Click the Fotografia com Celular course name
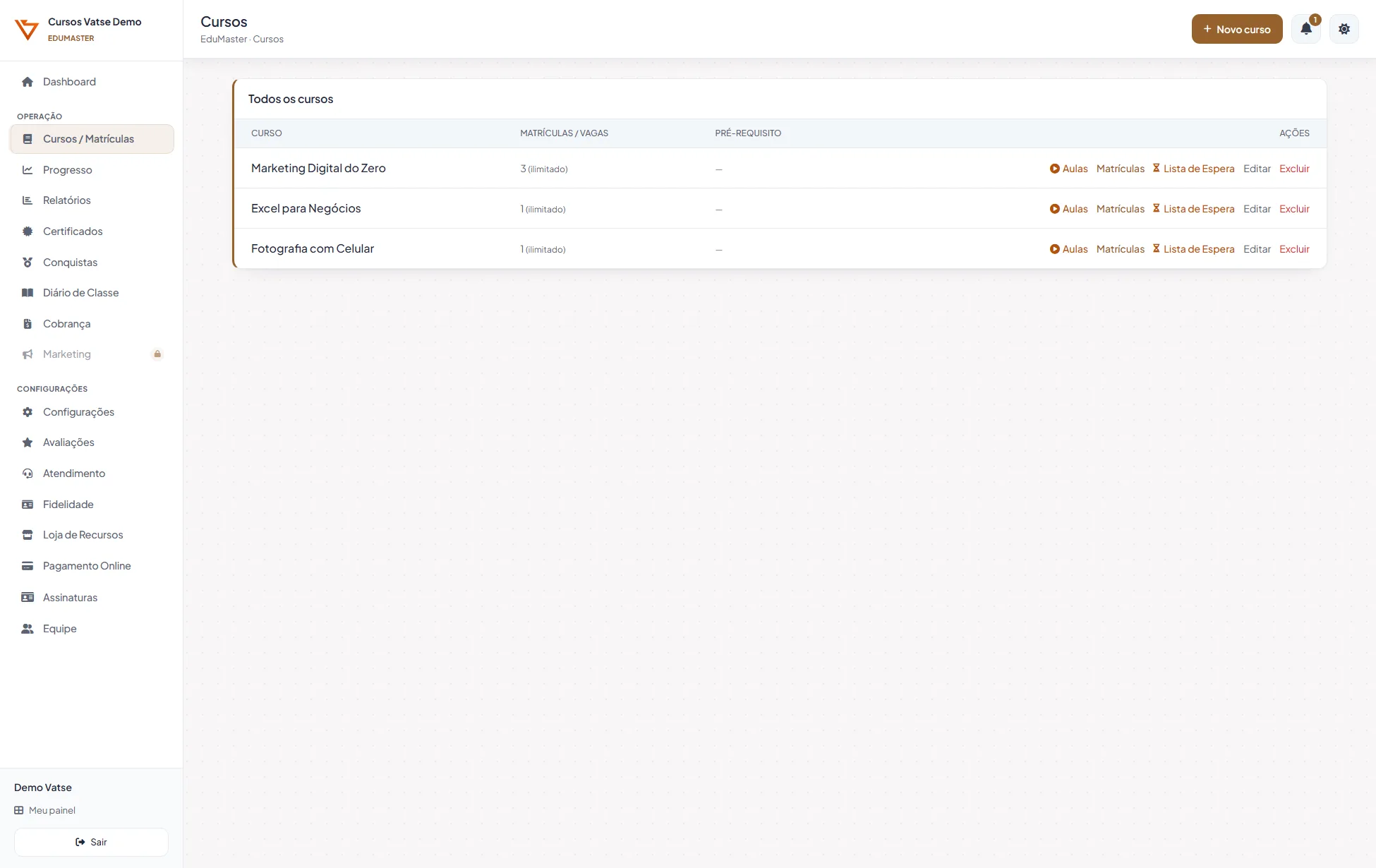Image resolution: width=1376 pixels, height=868 pixels. click(x=313, y=248)
